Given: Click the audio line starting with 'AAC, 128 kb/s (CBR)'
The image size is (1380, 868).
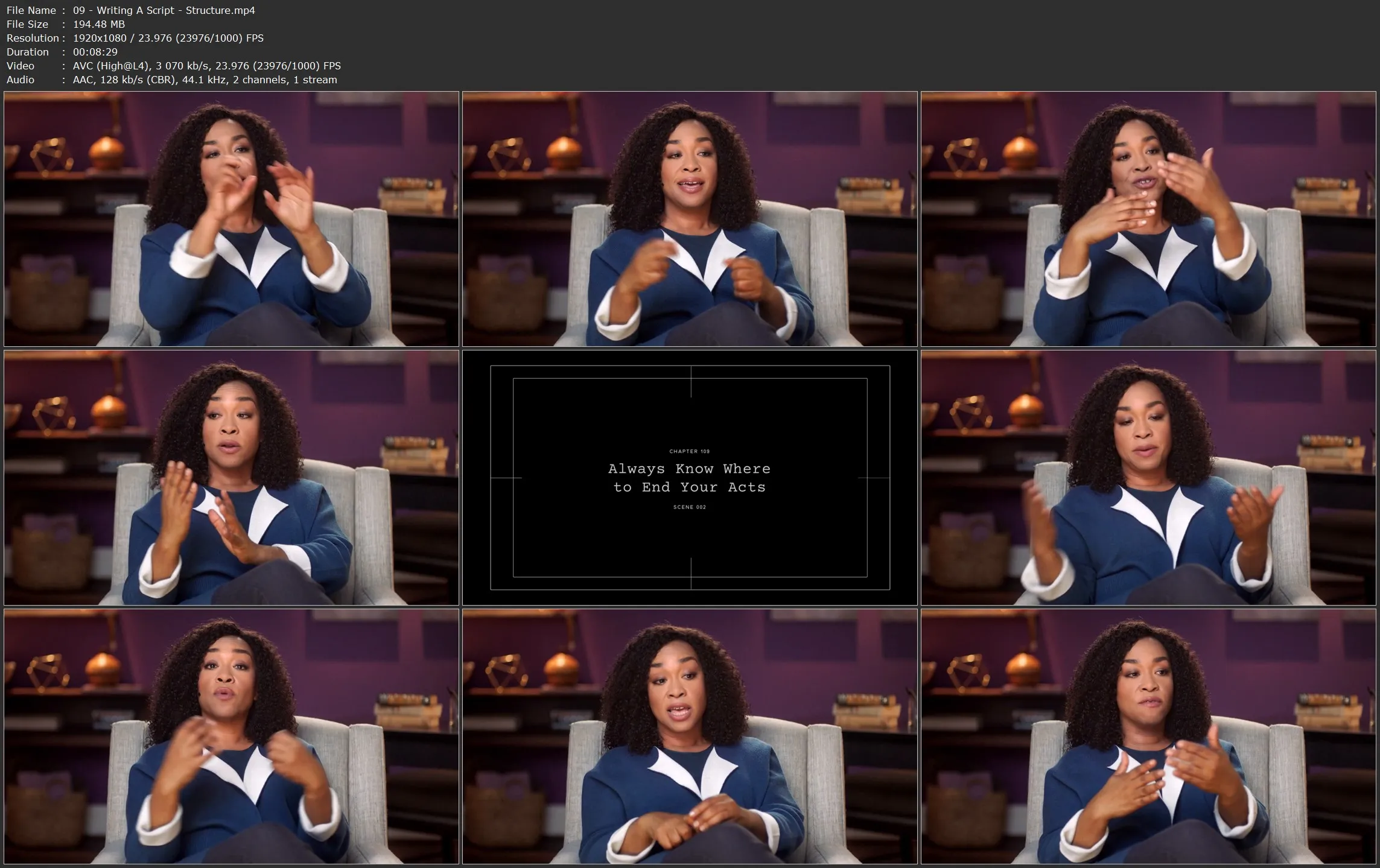Looking at the screenshot, I should [205, 80].
